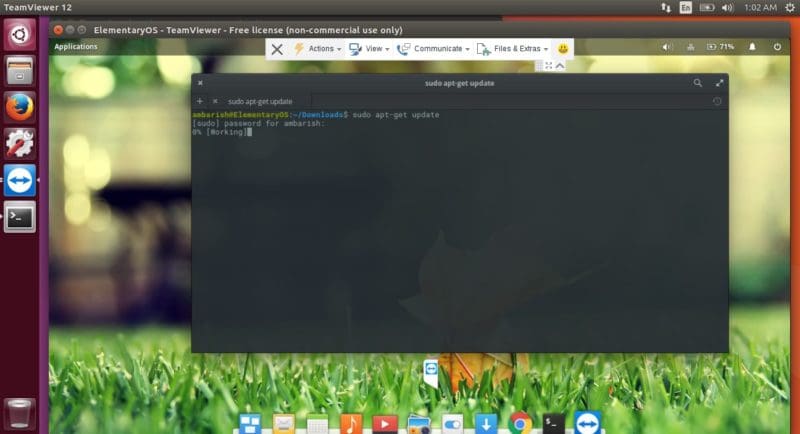This screenshot has height=434, width=800.
Task: Open Ubuntu Dash from the launcher
Action: pos(19,35)
